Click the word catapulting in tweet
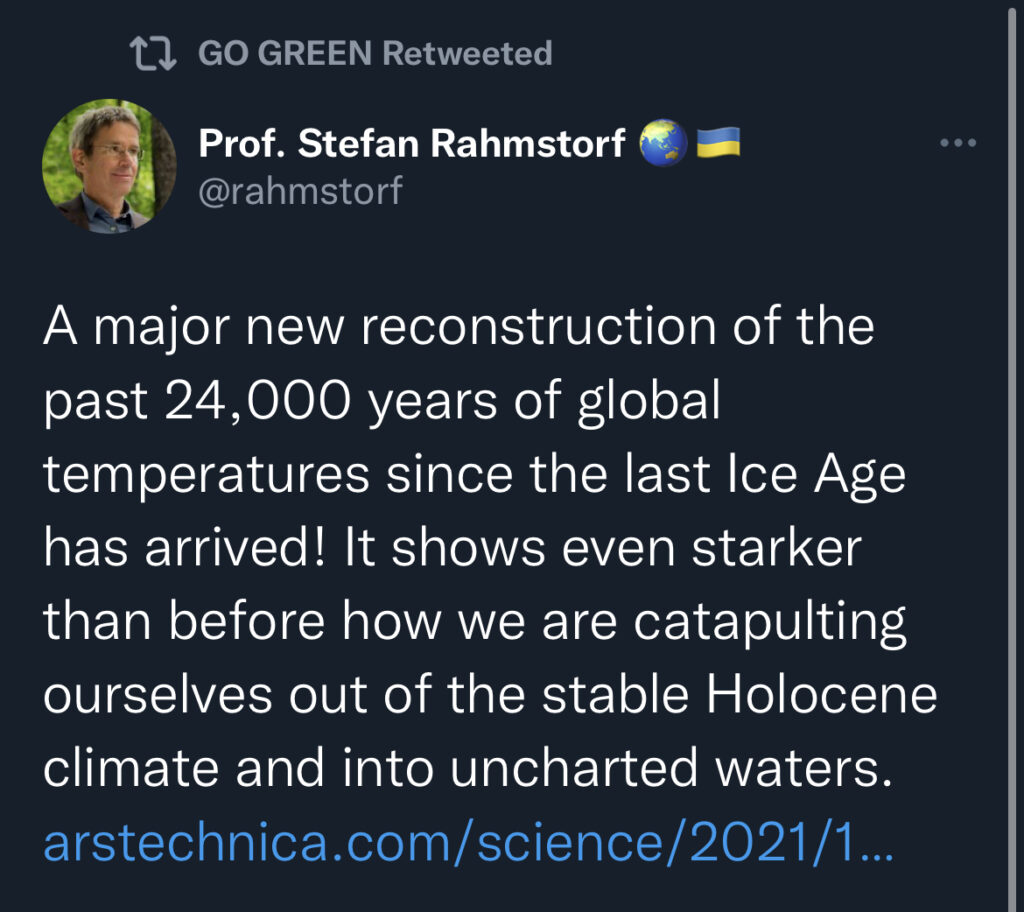 [769, 623]
